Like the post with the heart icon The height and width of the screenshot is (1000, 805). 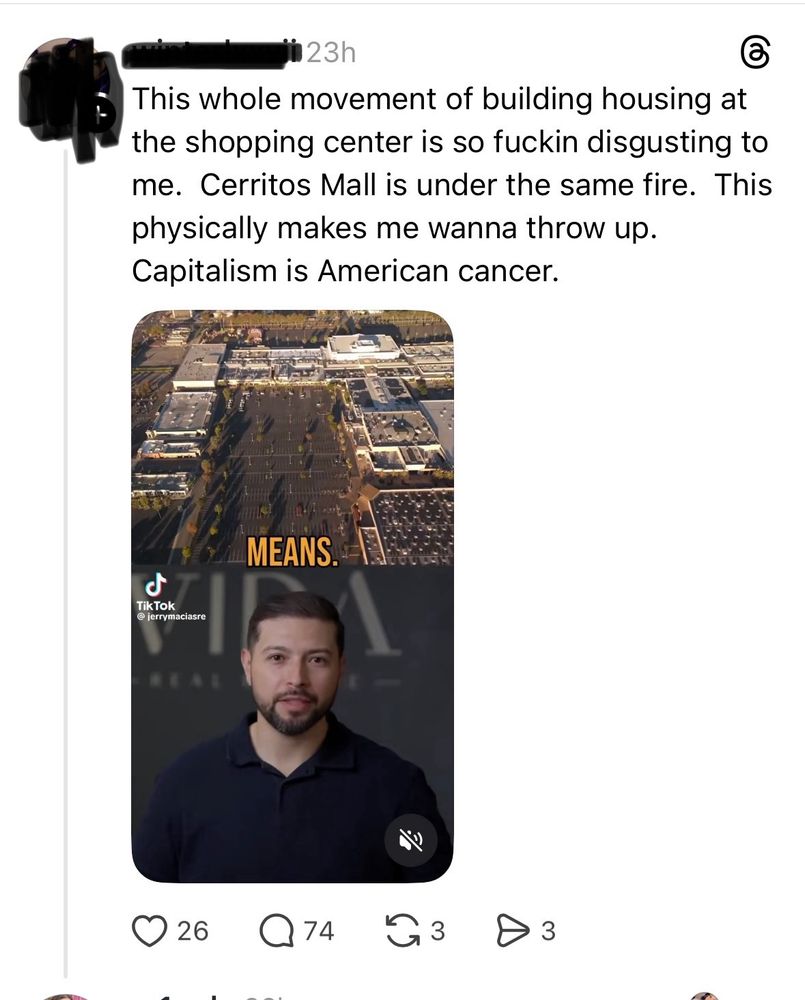pos(148,930)
